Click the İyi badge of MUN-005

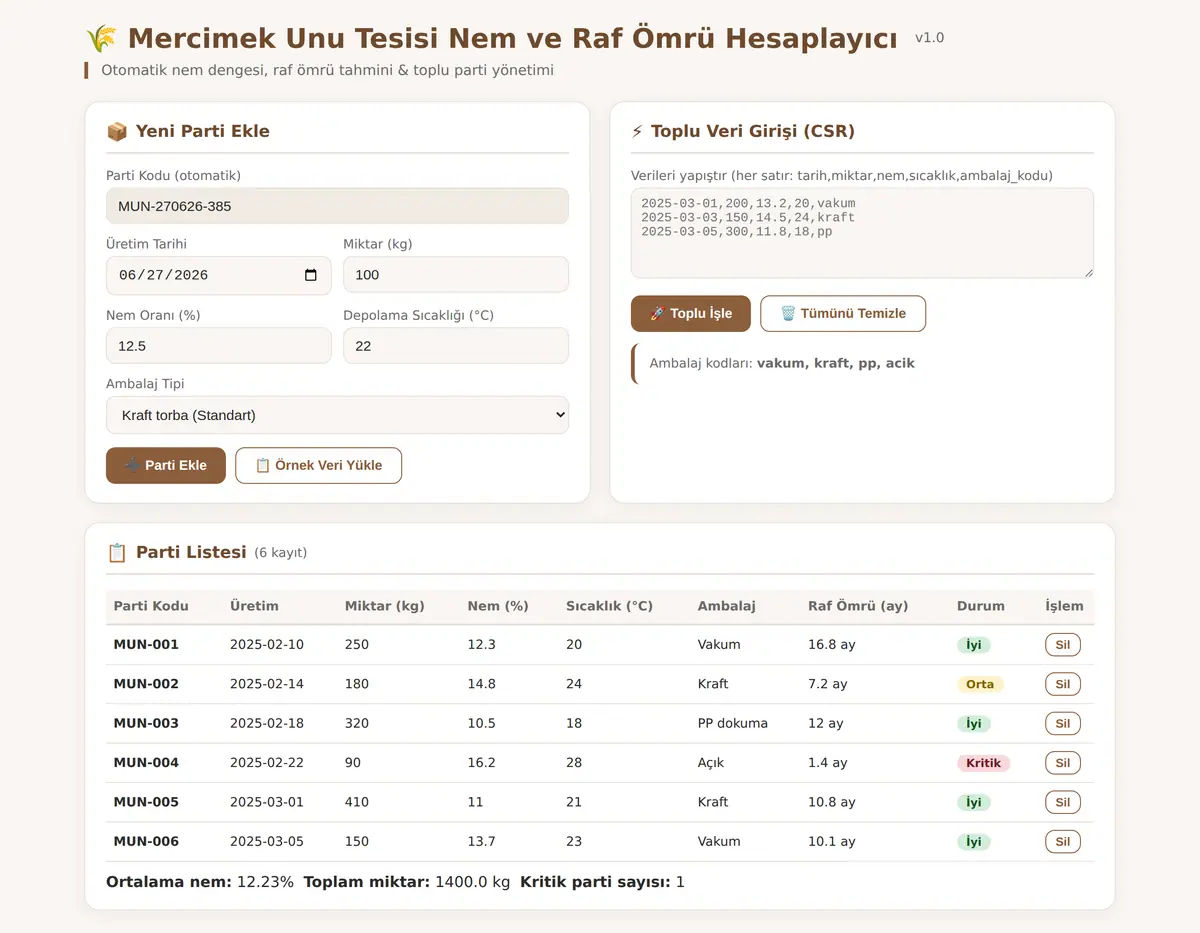[974, 802]
